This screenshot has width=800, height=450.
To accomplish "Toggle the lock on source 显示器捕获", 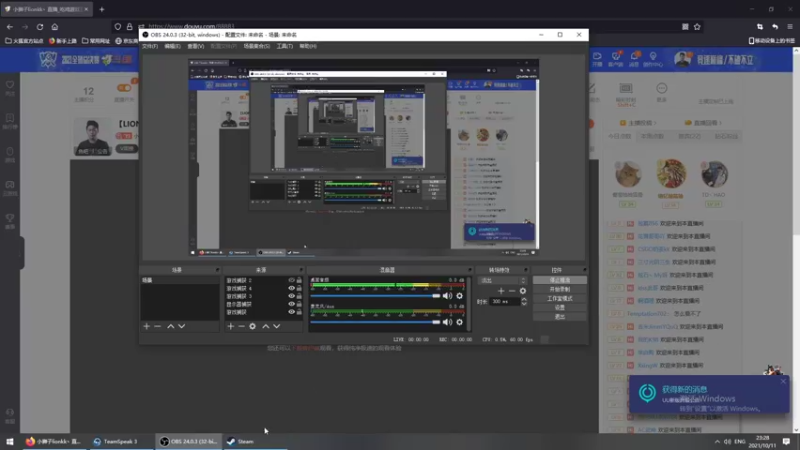I will point(299,304).
